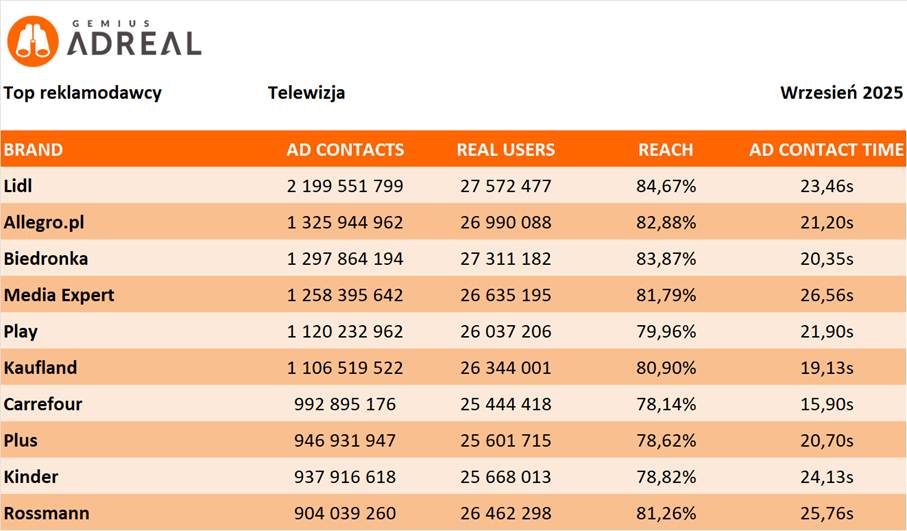Select the AD CONTACTS column header
This screenshot has height=531, width=907.
tap(345, 150)
